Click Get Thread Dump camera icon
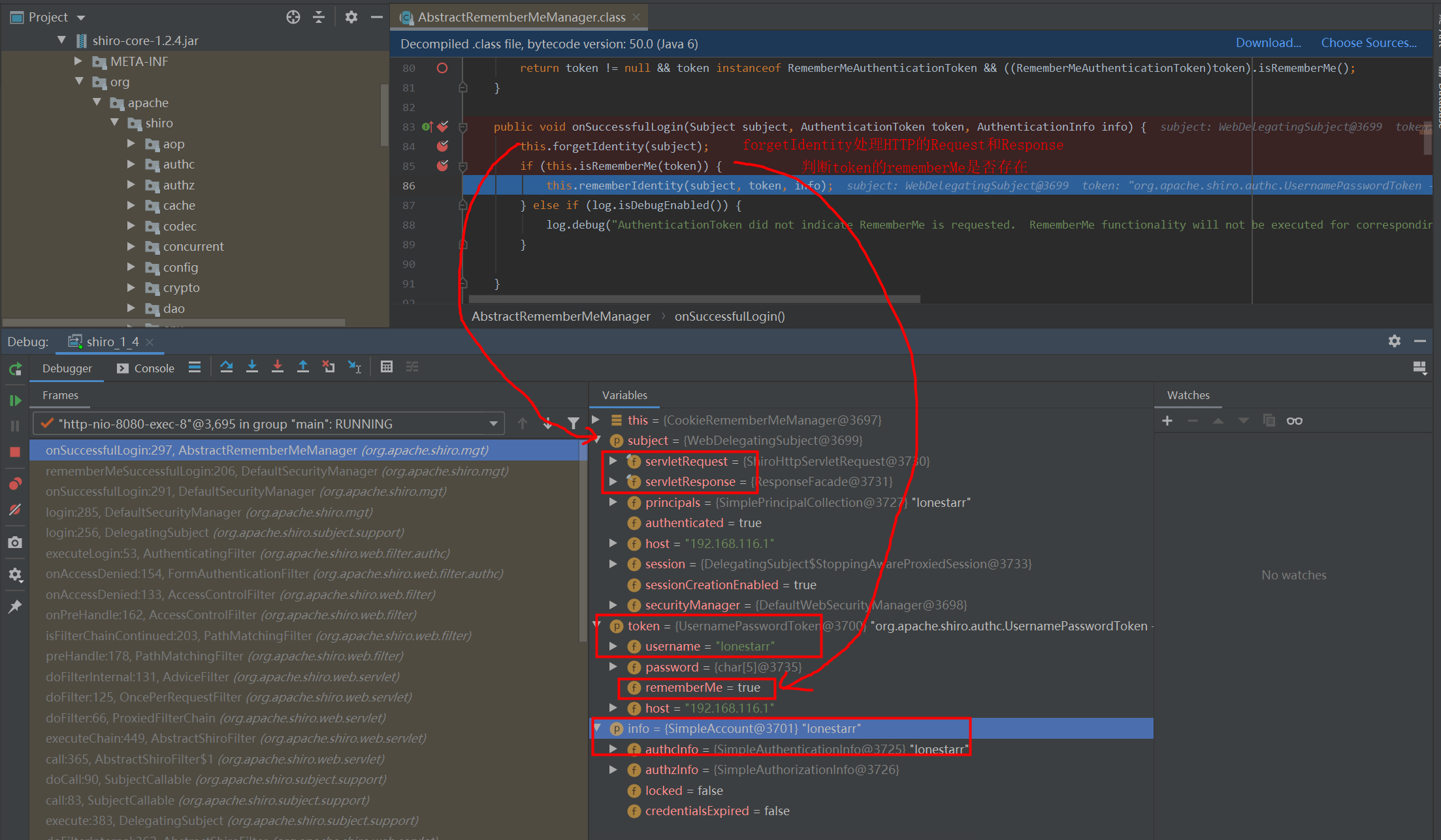The image size is (1441, 840). point(15,542)
